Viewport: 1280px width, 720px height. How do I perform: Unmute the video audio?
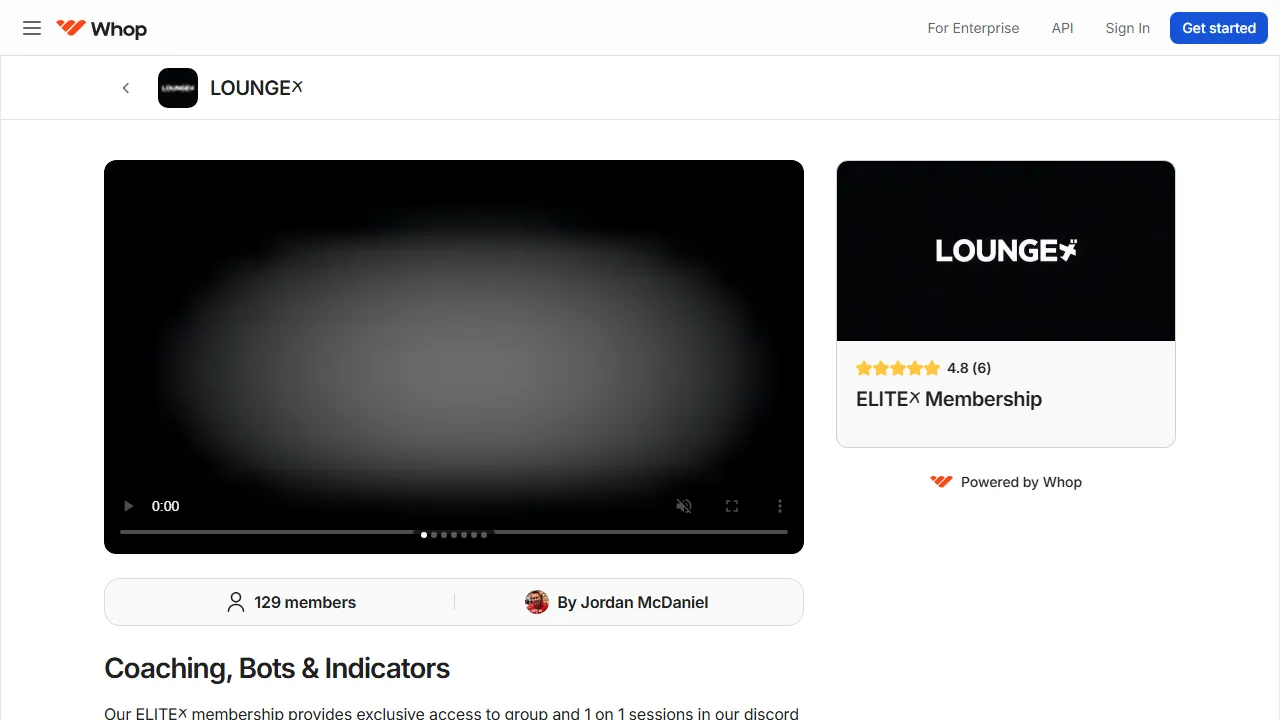click(x=684, y=506)
